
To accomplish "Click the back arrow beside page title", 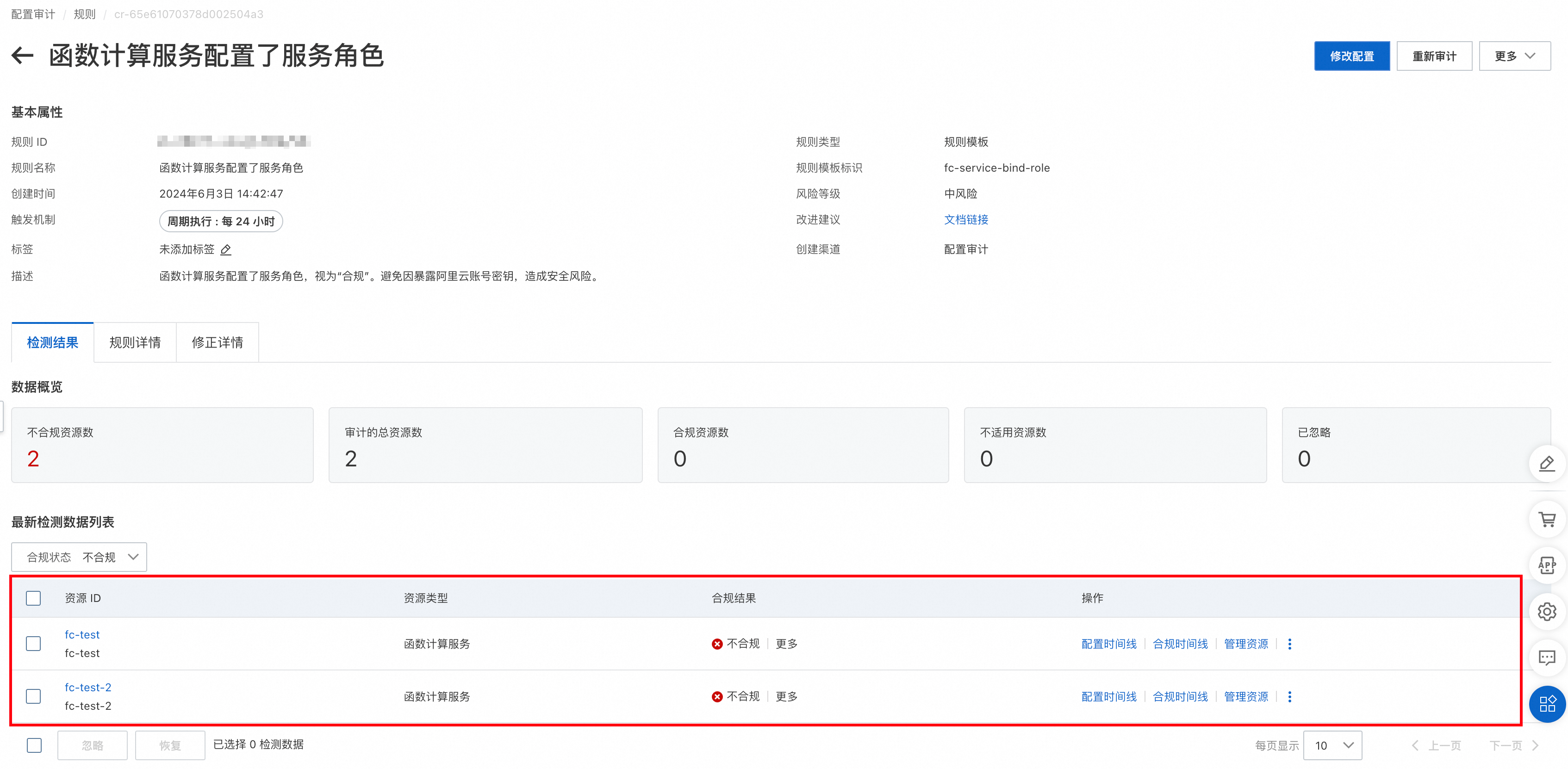I will click(23, 56).
